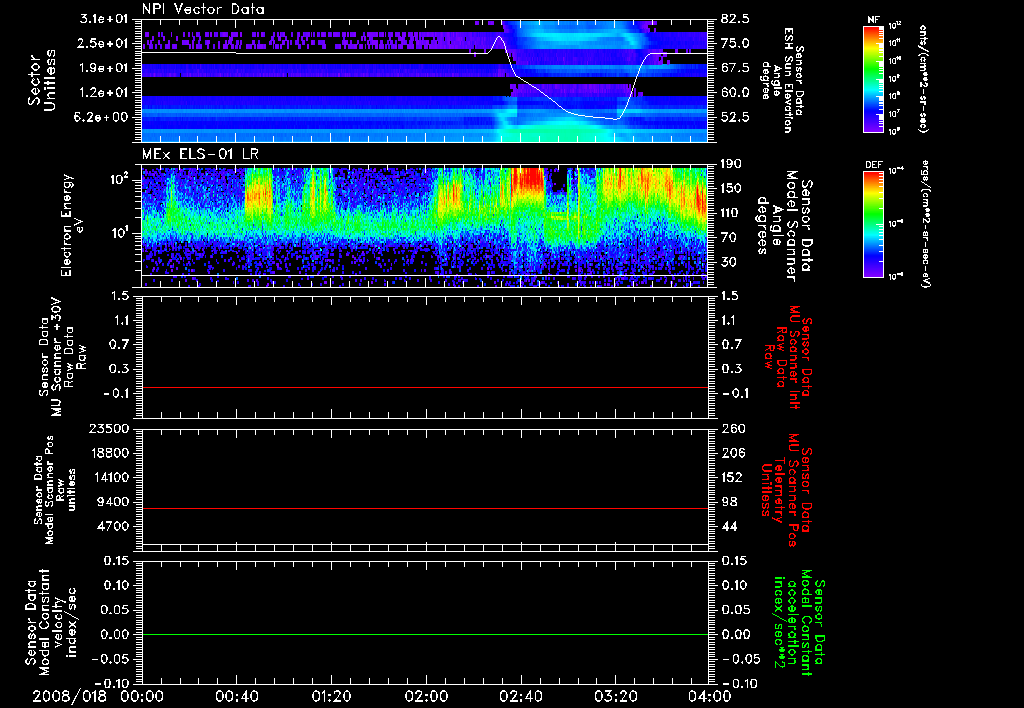This screenshot has height=708, width=1024.
Task: Click the 01:20 time axis tick label
Action: (333, 695)
